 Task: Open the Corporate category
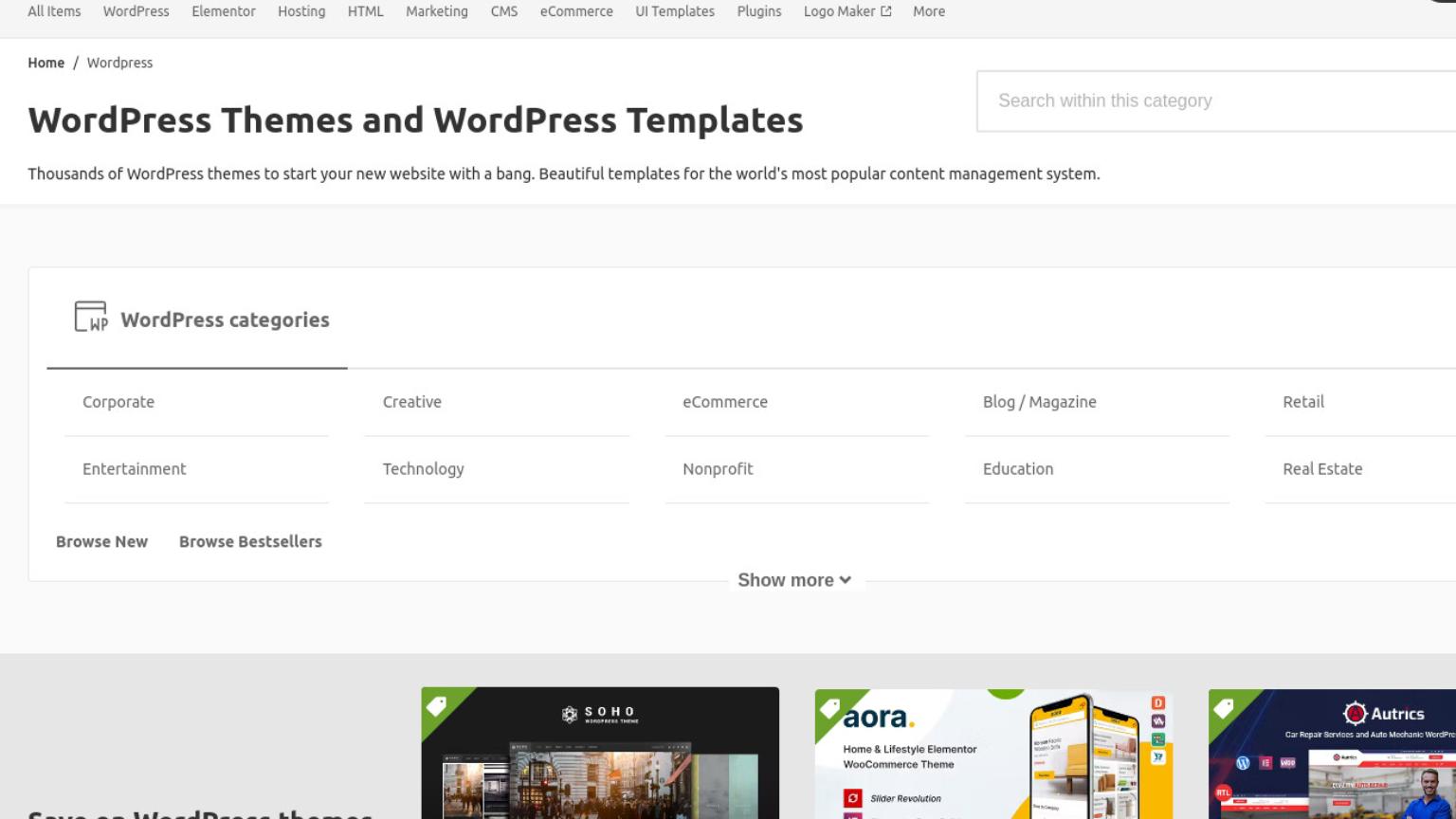(x=118, y=402)
